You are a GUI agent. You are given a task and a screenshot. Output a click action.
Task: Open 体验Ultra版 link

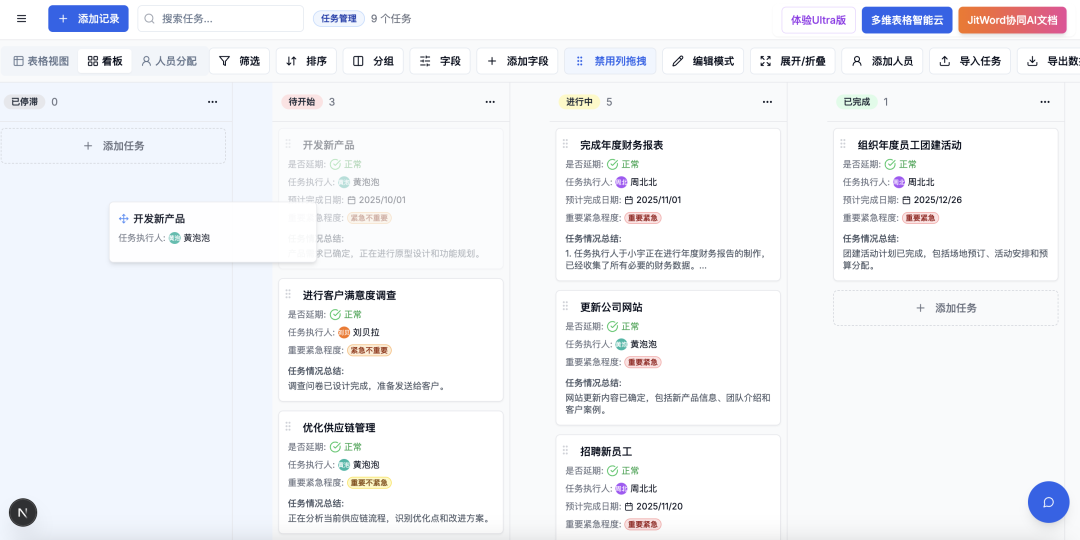tap(818, 20)
